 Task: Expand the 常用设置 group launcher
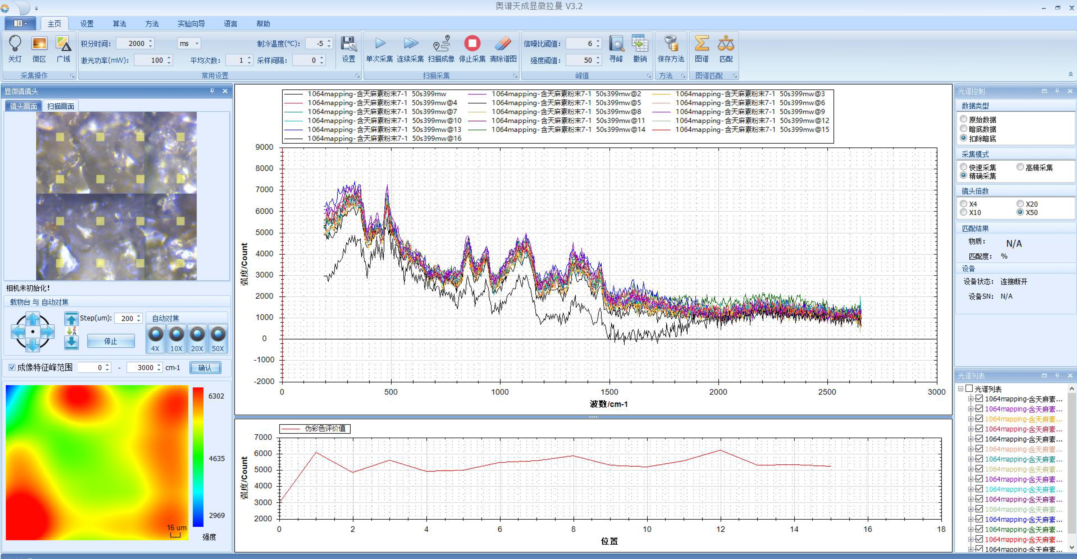(x=357, y=76)
